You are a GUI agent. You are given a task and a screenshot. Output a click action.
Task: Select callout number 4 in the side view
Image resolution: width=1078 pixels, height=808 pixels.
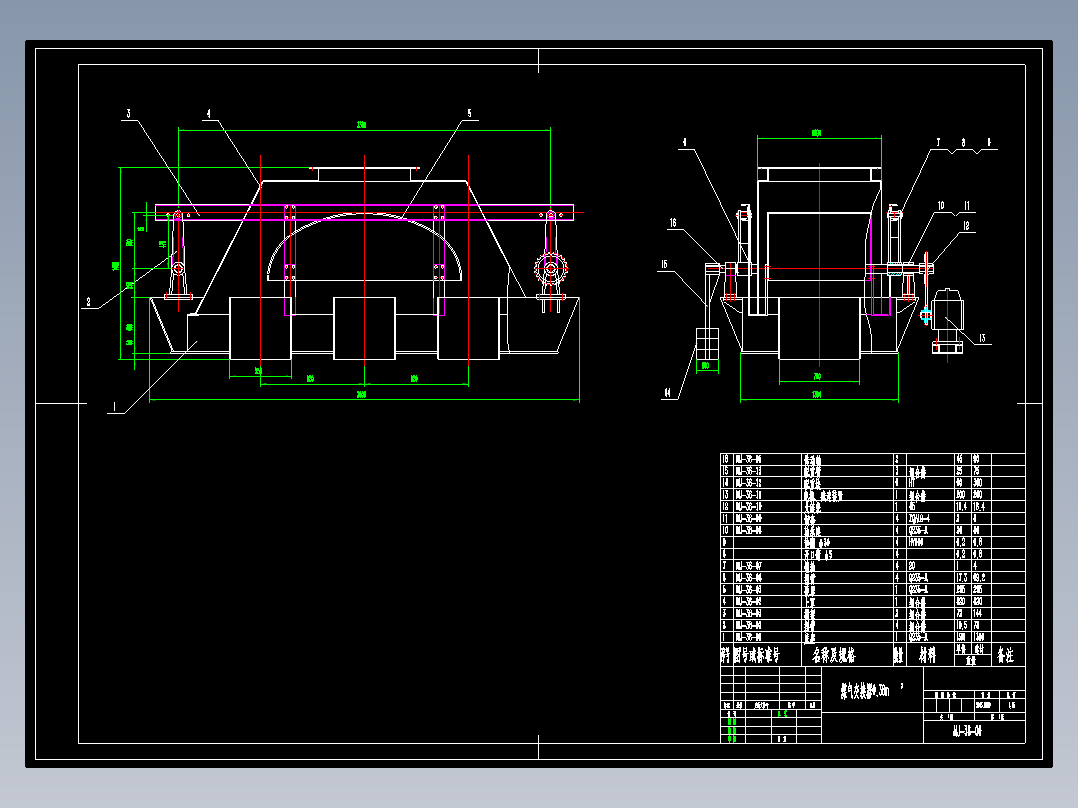coord(684,143)
